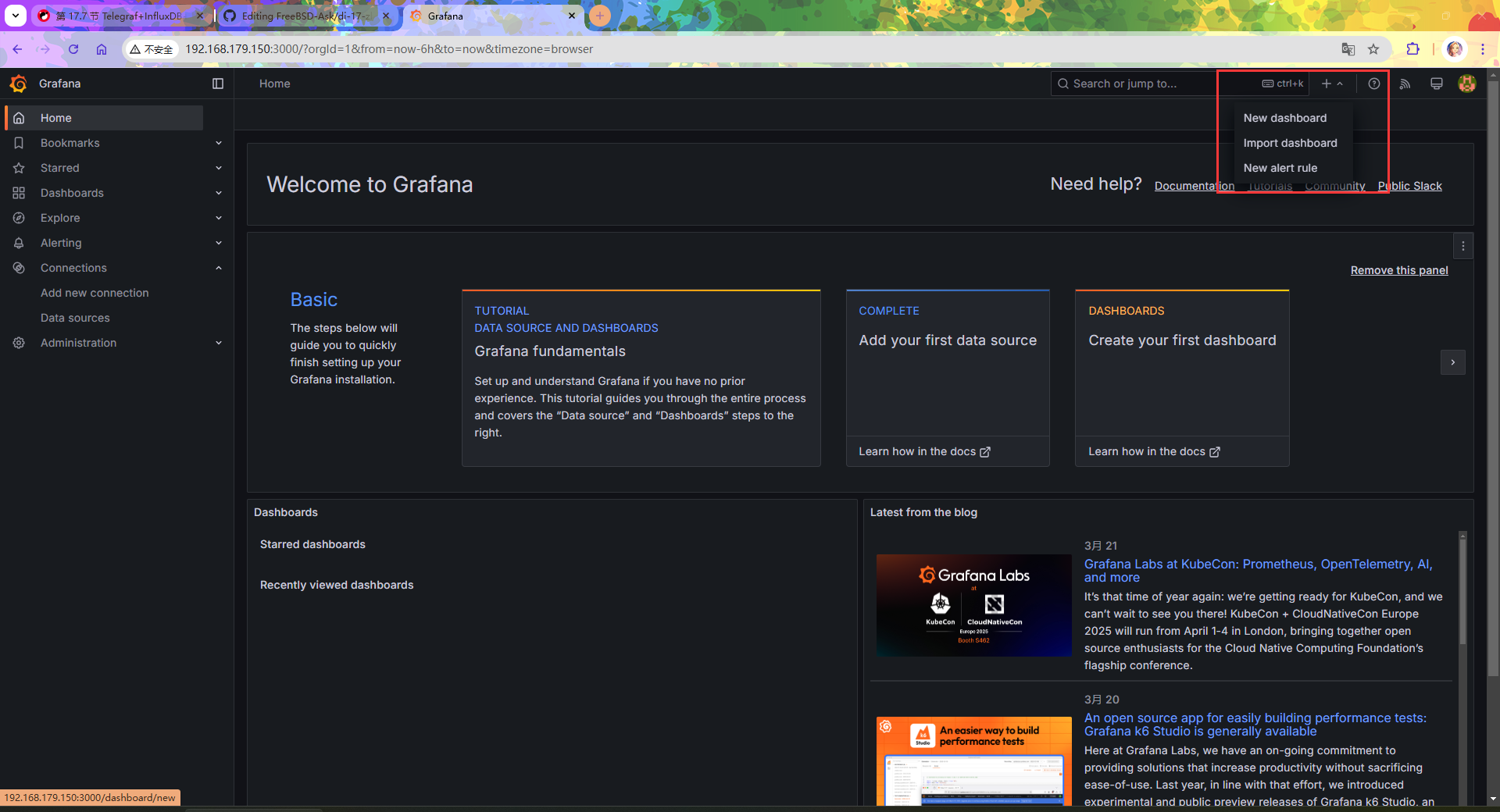Open the tab search dropdown arrow
1500x812 pixels.
point(15,16)
